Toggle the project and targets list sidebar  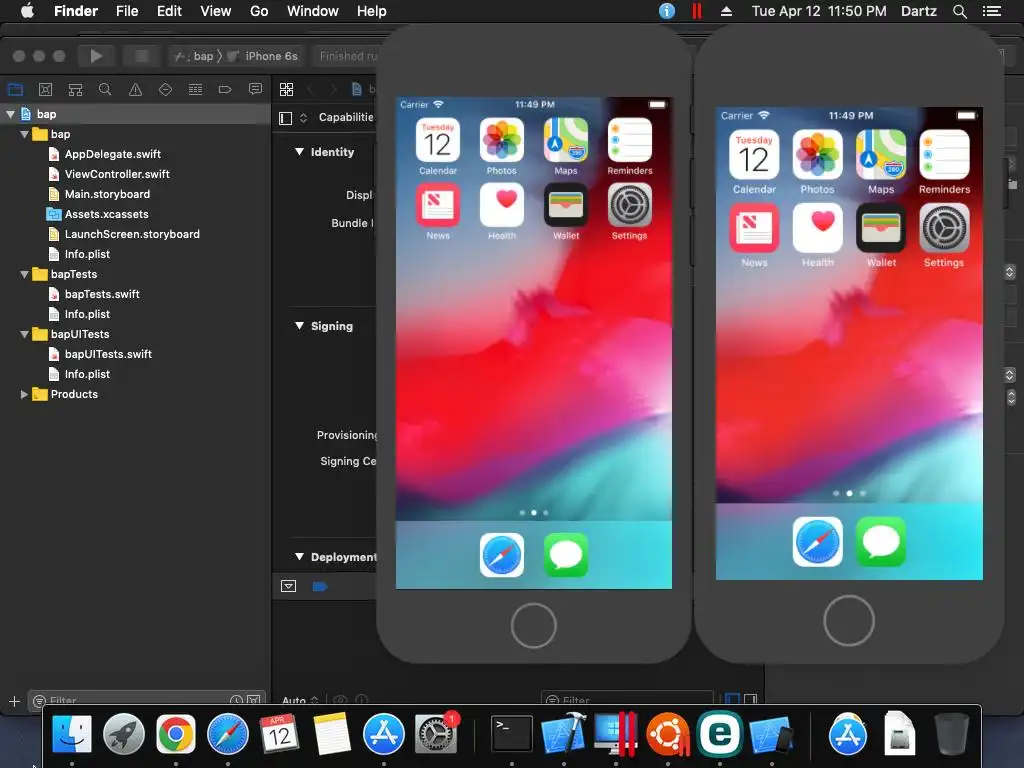(x=285, y=118)
